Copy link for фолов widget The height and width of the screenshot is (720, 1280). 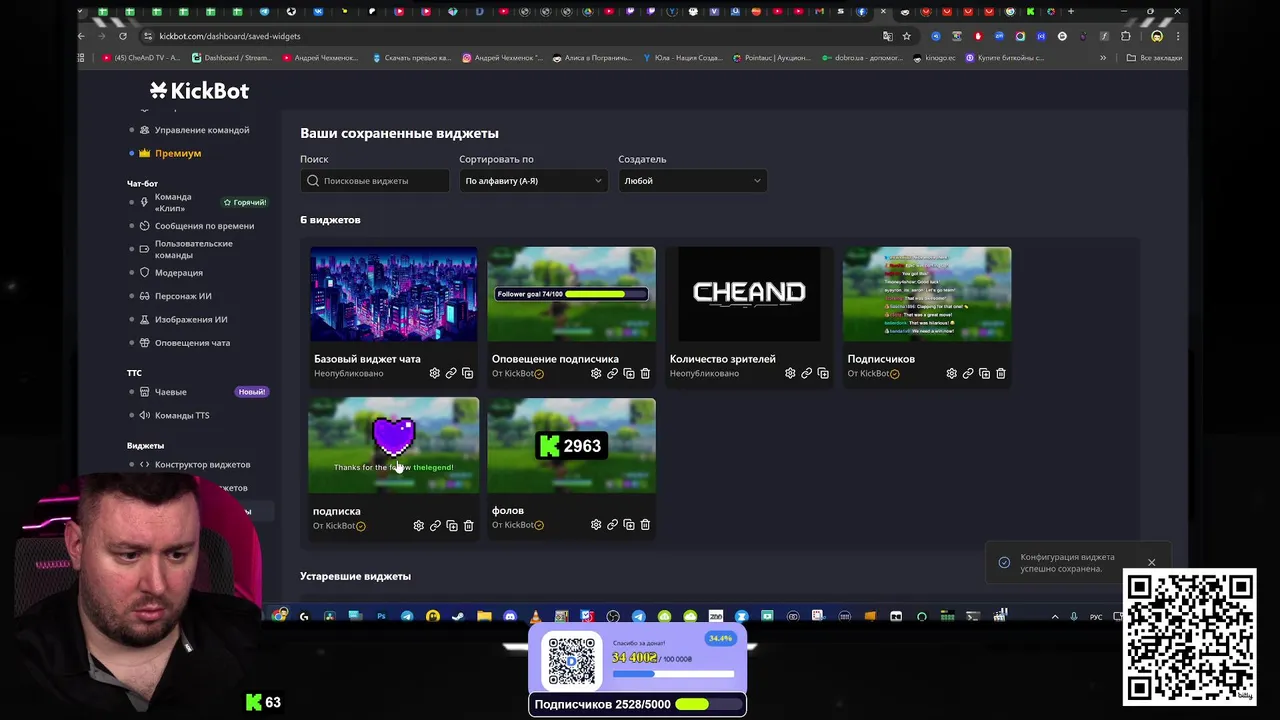(612, 524)
